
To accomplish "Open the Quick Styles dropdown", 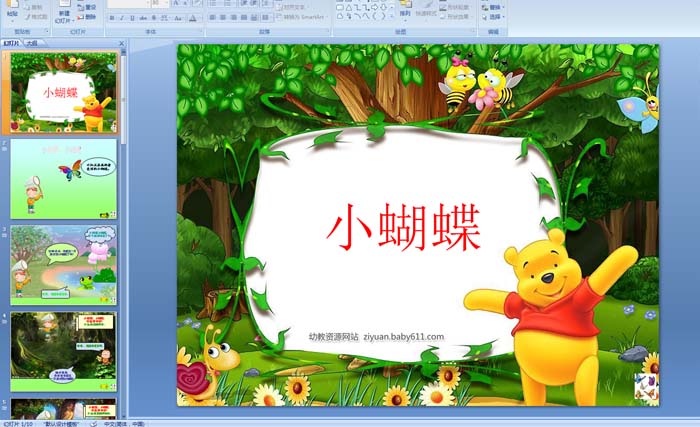I will click(x=426, y=13).
